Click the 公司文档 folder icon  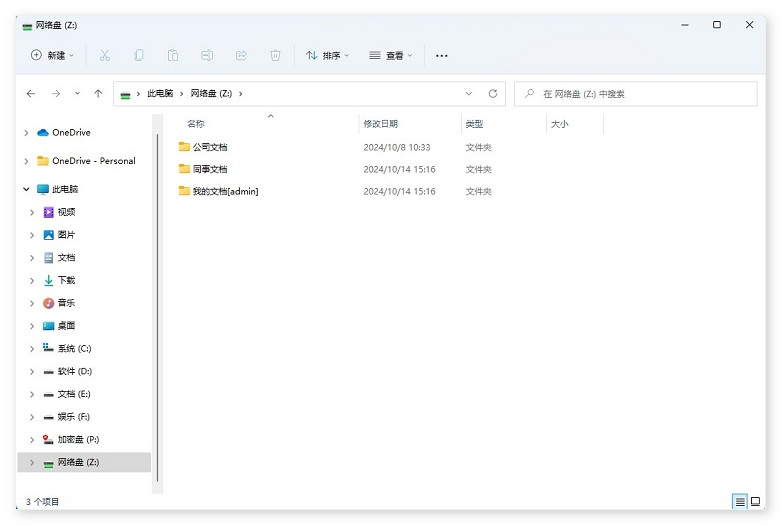pos(184,147)
